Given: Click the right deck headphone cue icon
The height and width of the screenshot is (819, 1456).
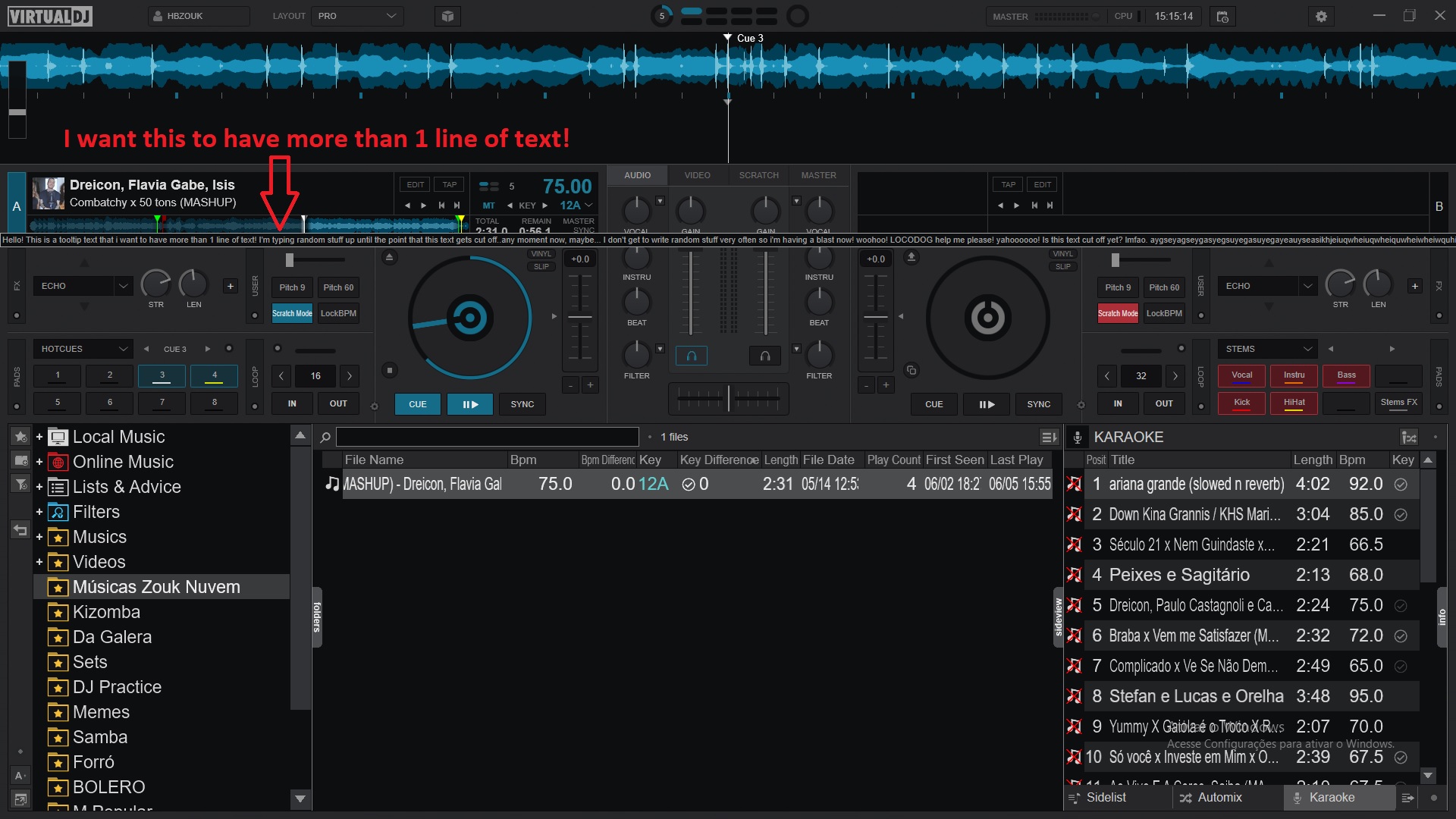Looking at the screenshot, I should pos(765,356).
